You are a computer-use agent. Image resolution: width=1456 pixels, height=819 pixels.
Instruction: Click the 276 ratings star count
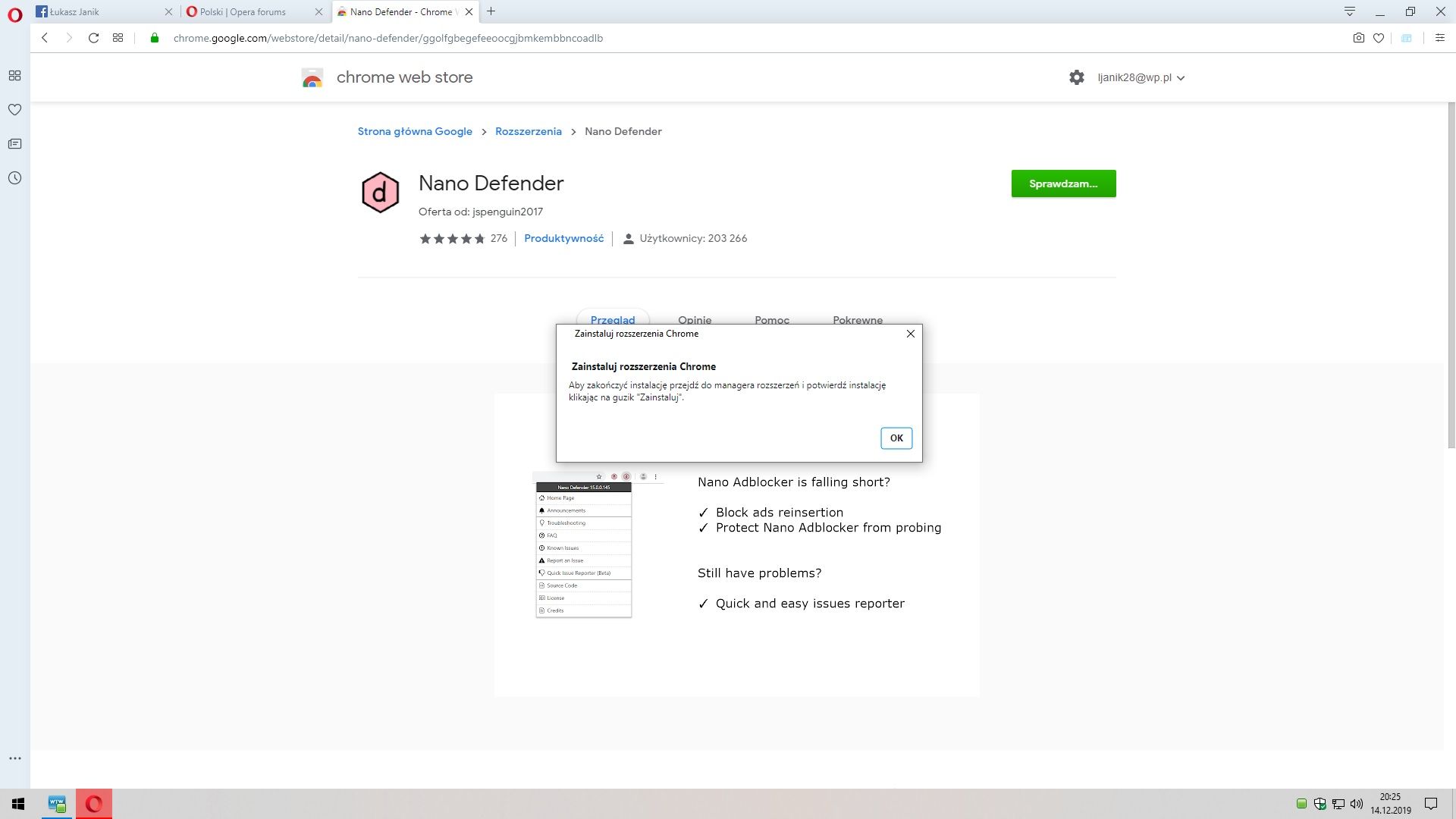tap(463, 238)
